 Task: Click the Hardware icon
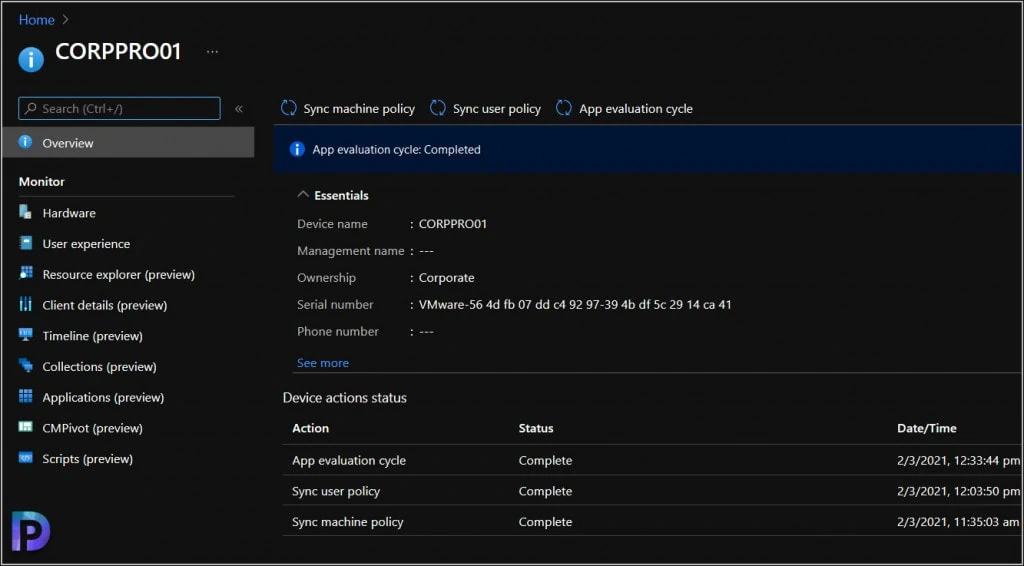[x=25, y=212]
